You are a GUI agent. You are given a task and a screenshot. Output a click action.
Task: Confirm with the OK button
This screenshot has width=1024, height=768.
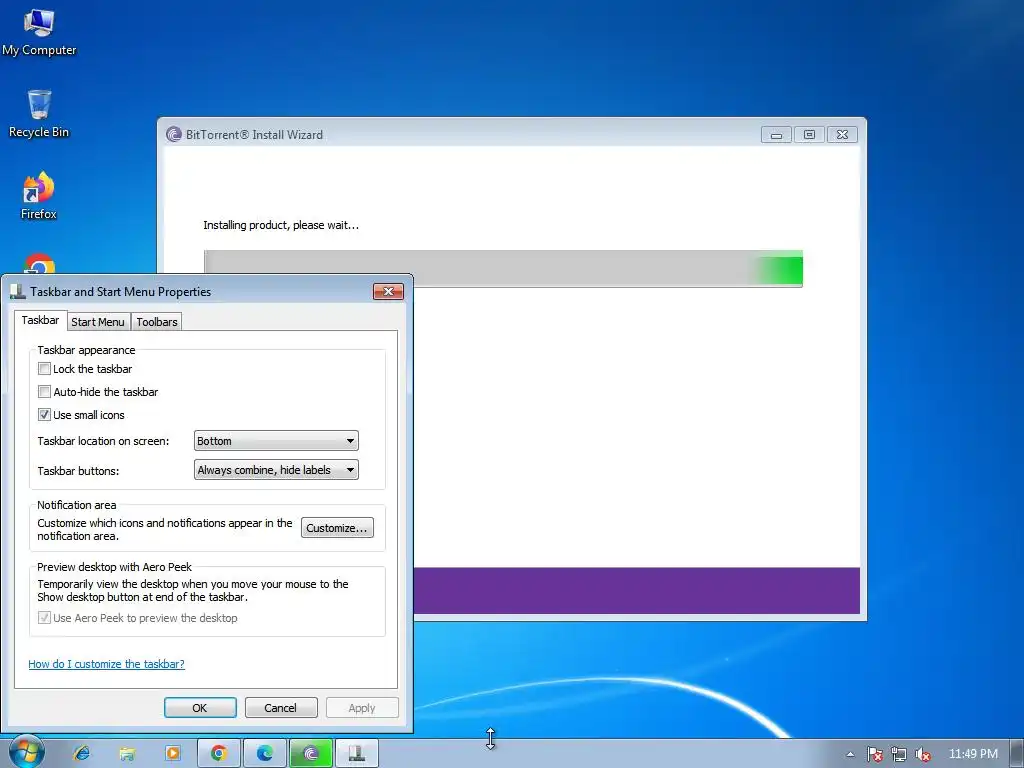tap(200, 708)
